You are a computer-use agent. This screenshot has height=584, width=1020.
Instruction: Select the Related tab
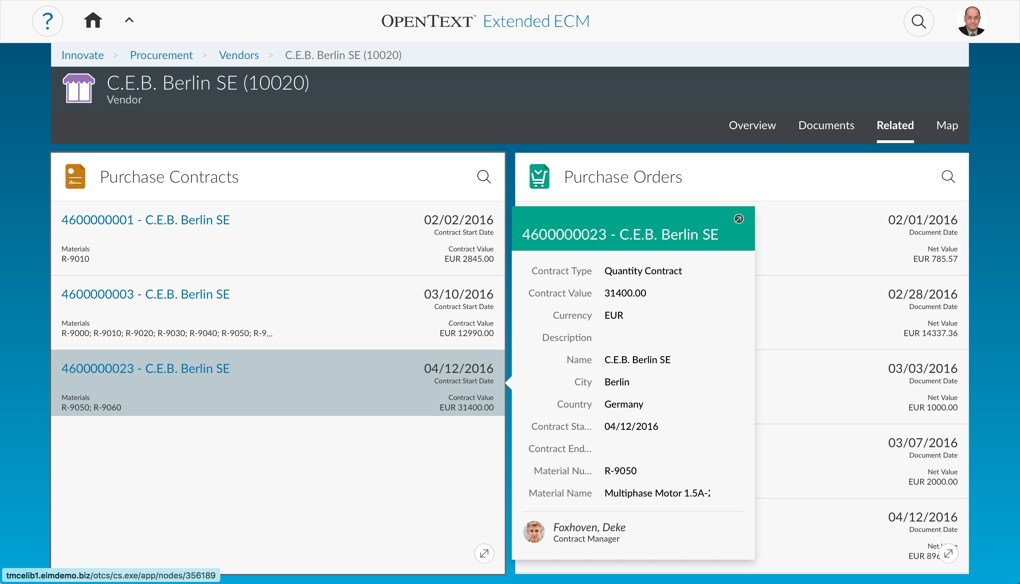[895, 125]
